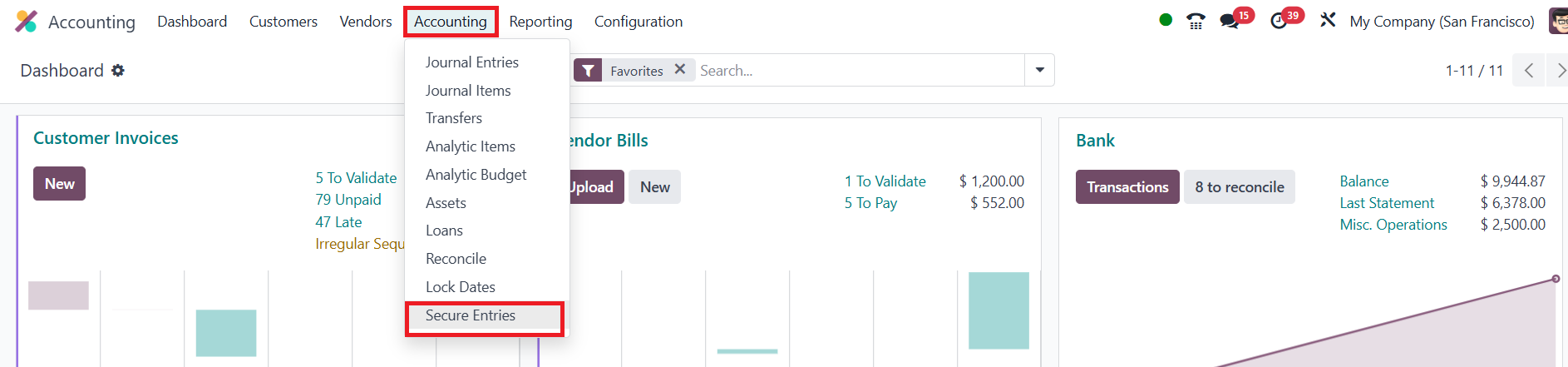Open the Reporting menu
This screenshot has width=1568, height=367.
[540, 22]
